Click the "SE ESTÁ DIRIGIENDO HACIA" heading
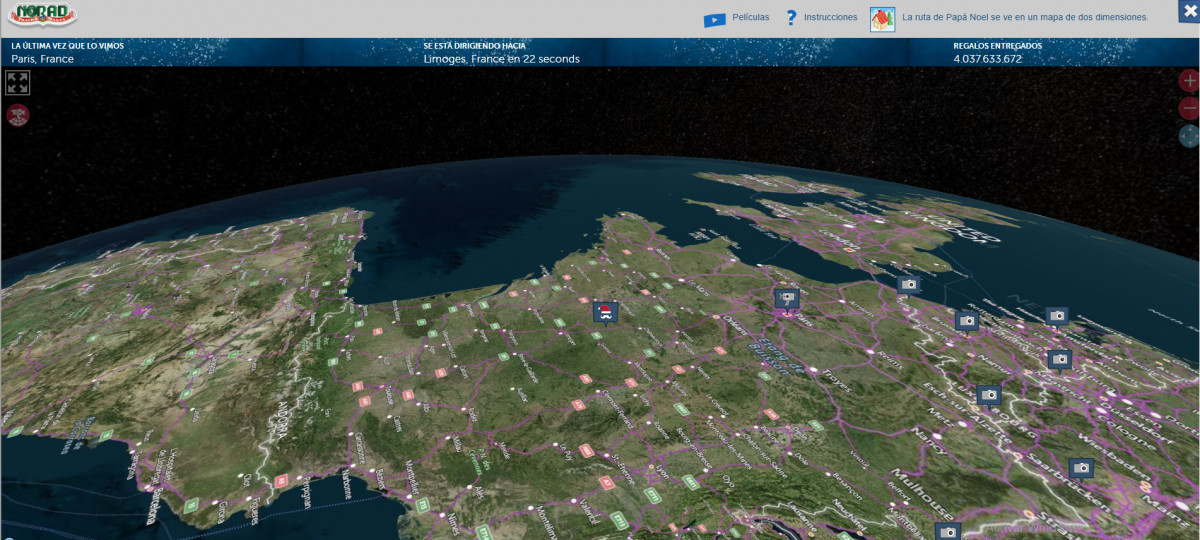Image resolution: width=1200 pixels, height=540 pixels. (476, 46)
